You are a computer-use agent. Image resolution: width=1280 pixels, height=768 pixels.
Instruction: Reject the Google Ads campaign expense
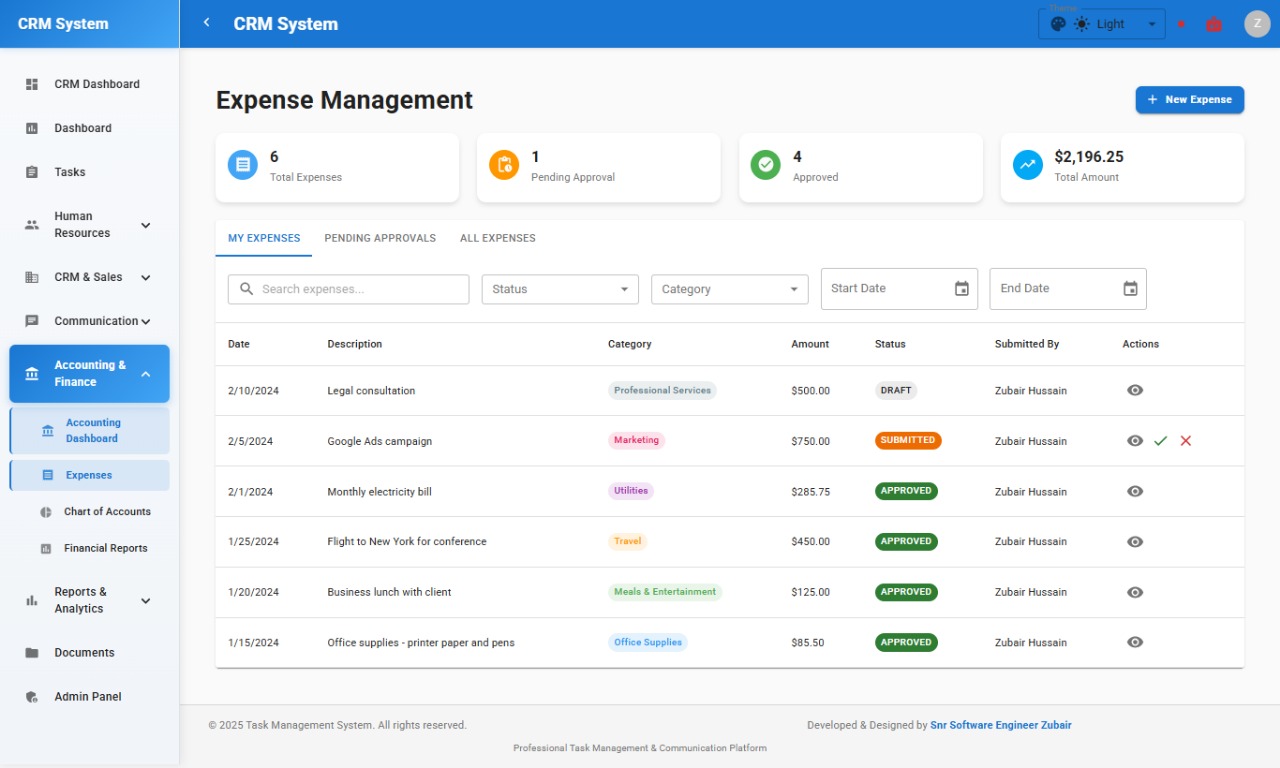pos(1186,440)
